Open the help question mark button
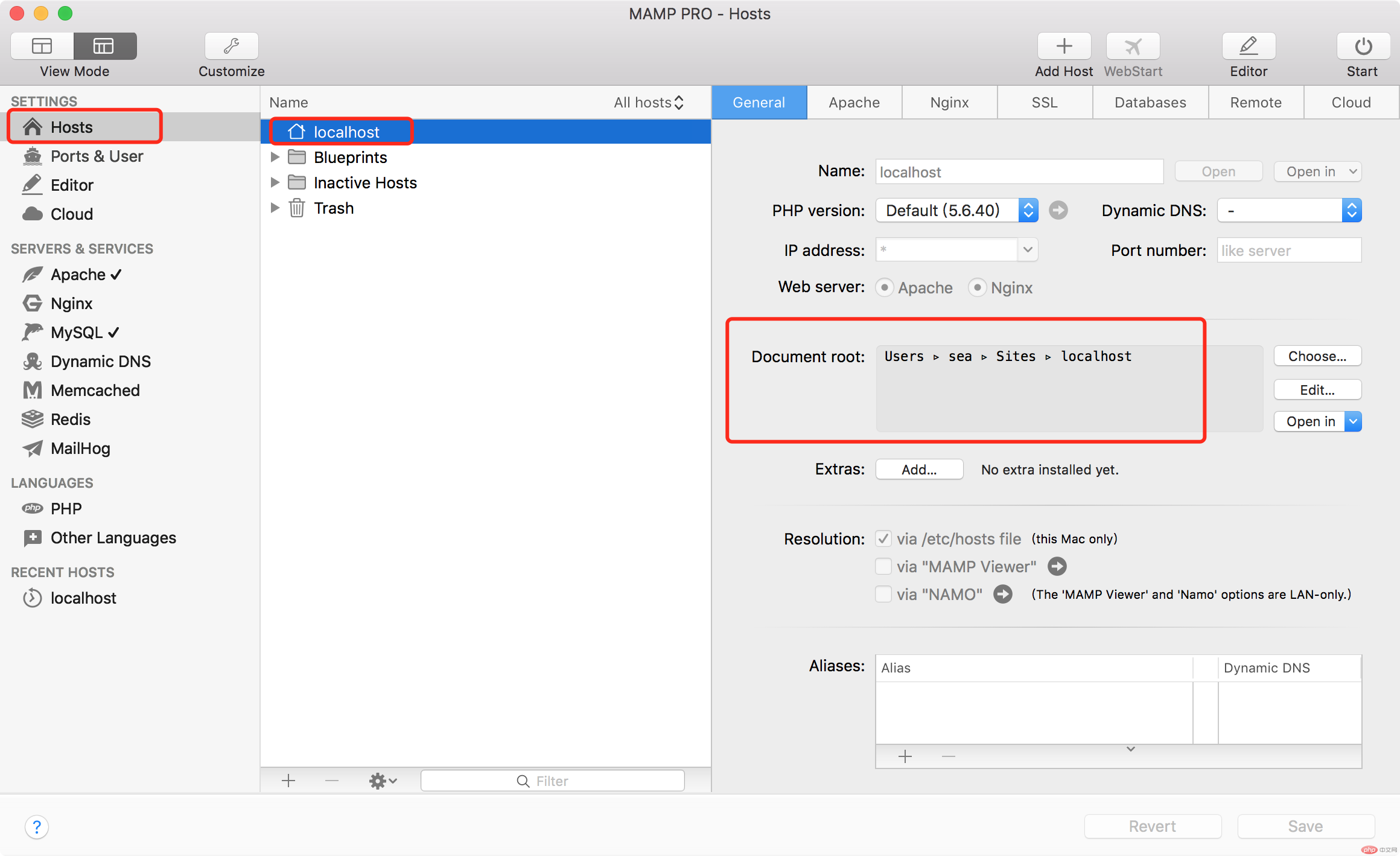Image resolution: width=1400 pixels, height=856 pixels. [37, 826]
